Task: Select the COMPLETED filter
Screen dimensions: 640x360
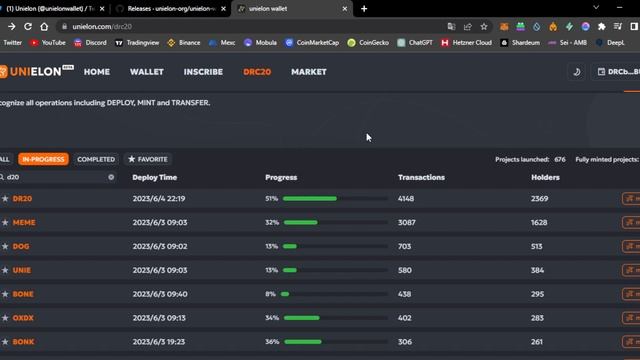Action: click(96, 159)
